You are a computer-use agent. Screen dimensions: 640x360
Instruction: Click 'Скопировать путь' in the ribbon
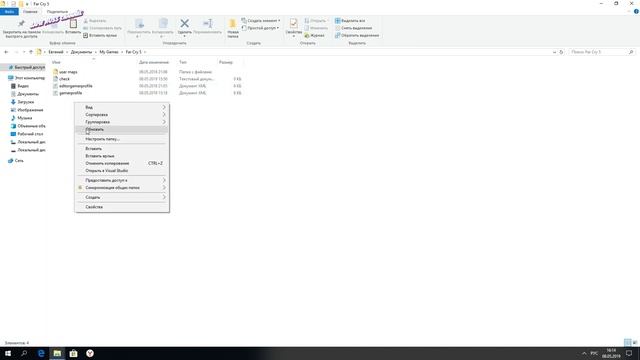[x=102, y=28]
